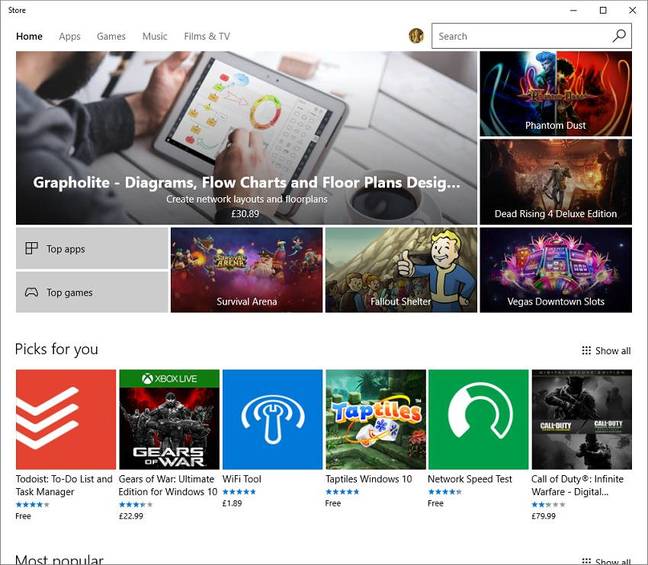Open the Network Speed Test icon
This screenshot has width=648, height=565.
click(479, 419)
